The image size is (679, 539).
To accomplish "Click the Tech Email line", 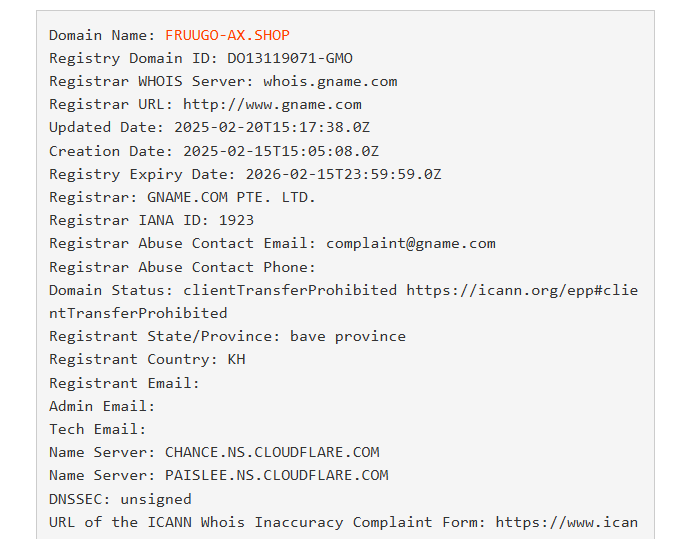I will (x=98, y=429).
